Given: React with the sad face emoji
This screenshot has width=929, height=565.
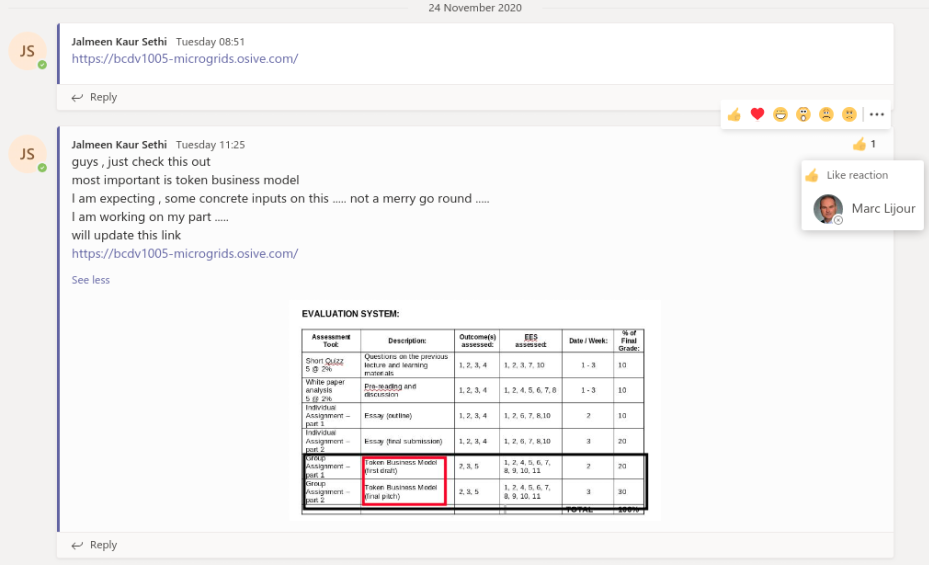Looking at the screenshot, I should pos(826,114).
